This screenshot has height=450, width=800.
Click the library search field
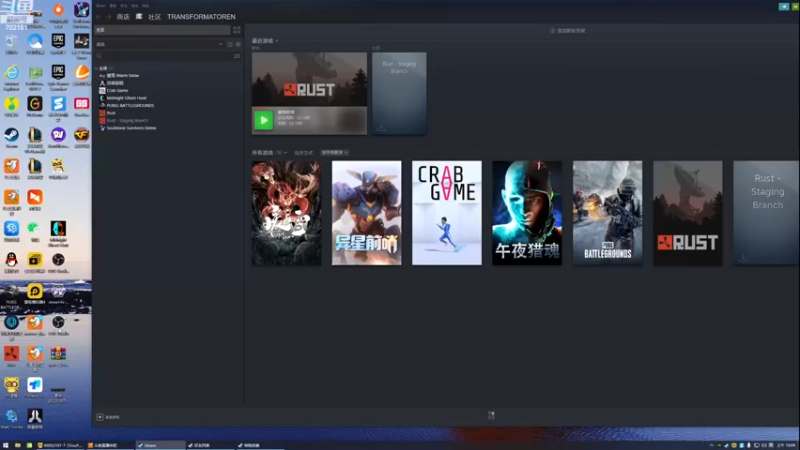tap(164, 56)
